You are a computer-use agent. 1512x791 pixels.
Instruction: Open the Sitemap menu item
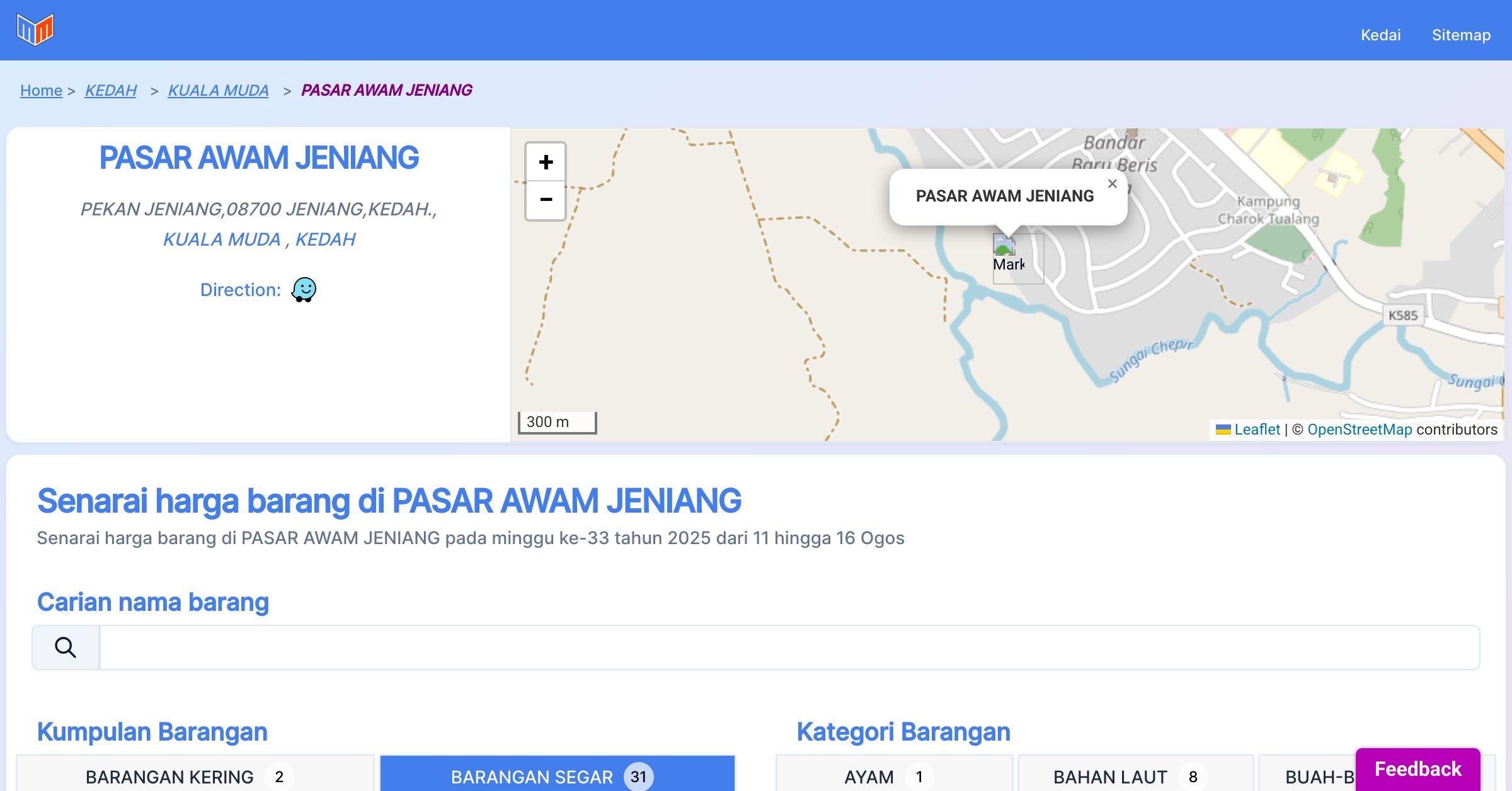tap(1461, 35)
